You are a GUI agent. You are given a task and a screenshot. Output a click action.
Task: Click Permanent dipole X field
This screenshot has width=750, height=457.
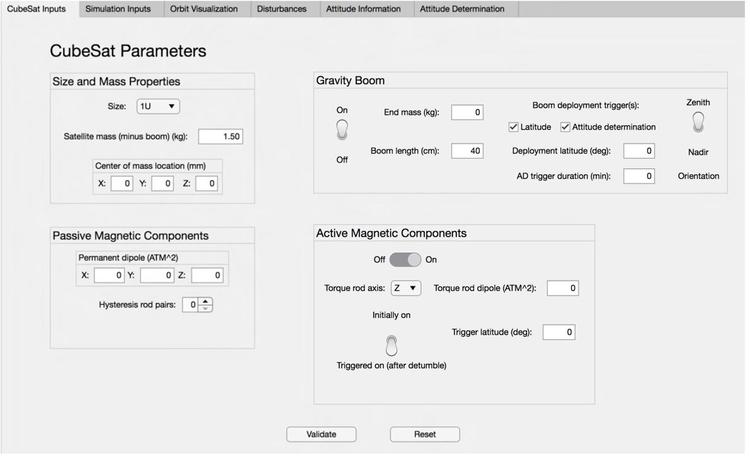(109, 275)
